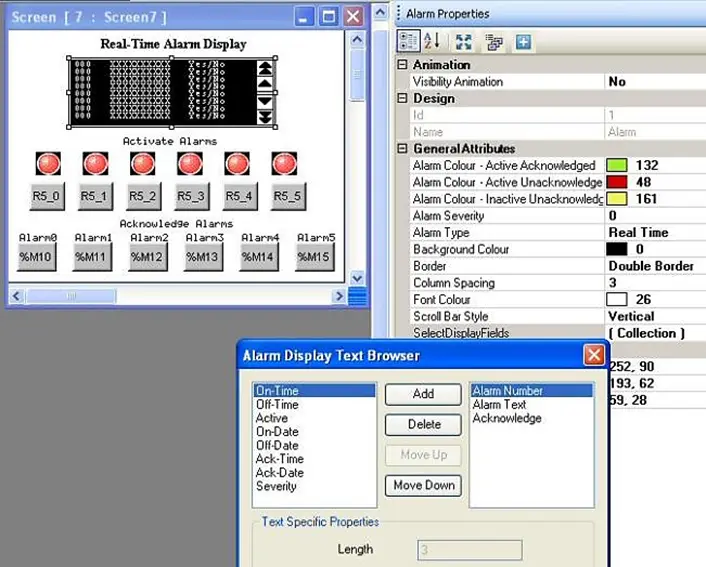Click the Add button in Text Browser
This screenshot has width=706, height=567.
pyautogui.click(x=423, y=394)
